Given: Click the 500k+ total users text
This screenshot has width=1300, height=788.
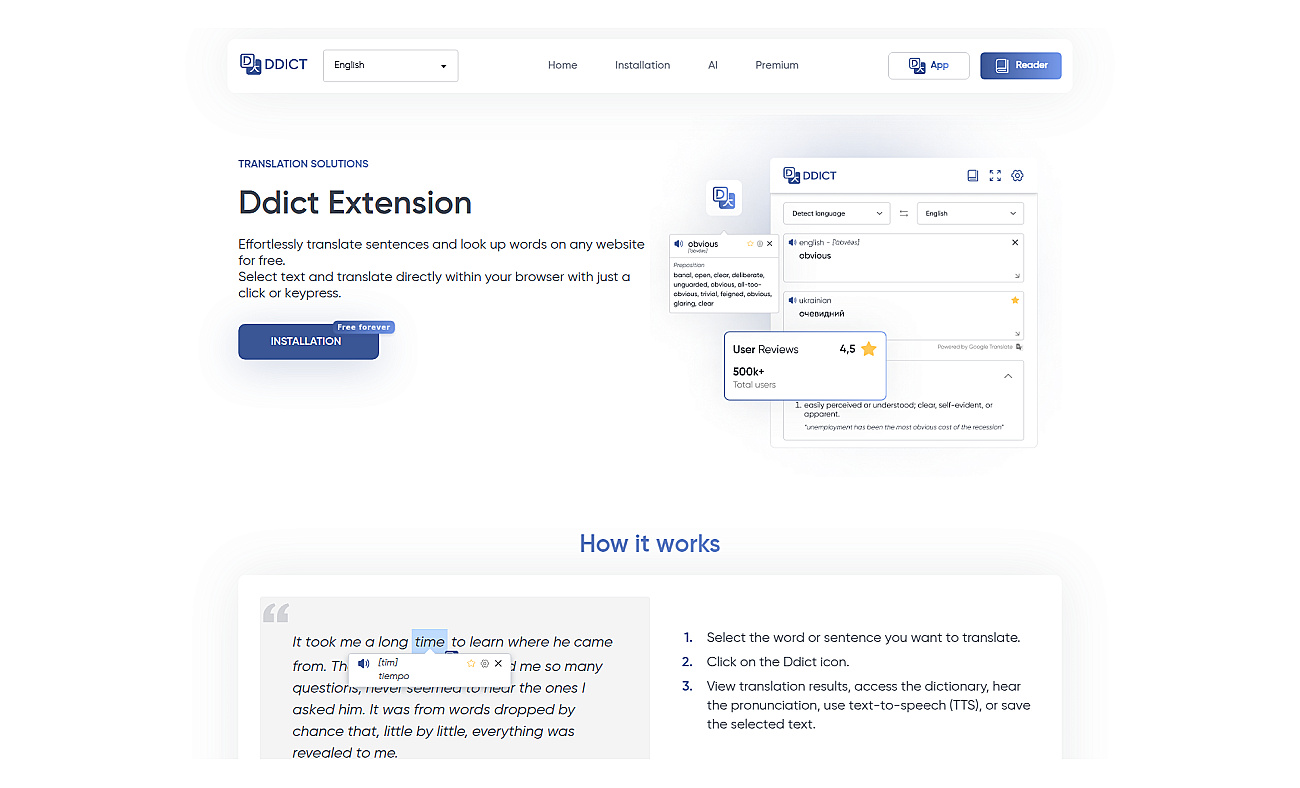Looking at the screenshot, I should point(755,377).
